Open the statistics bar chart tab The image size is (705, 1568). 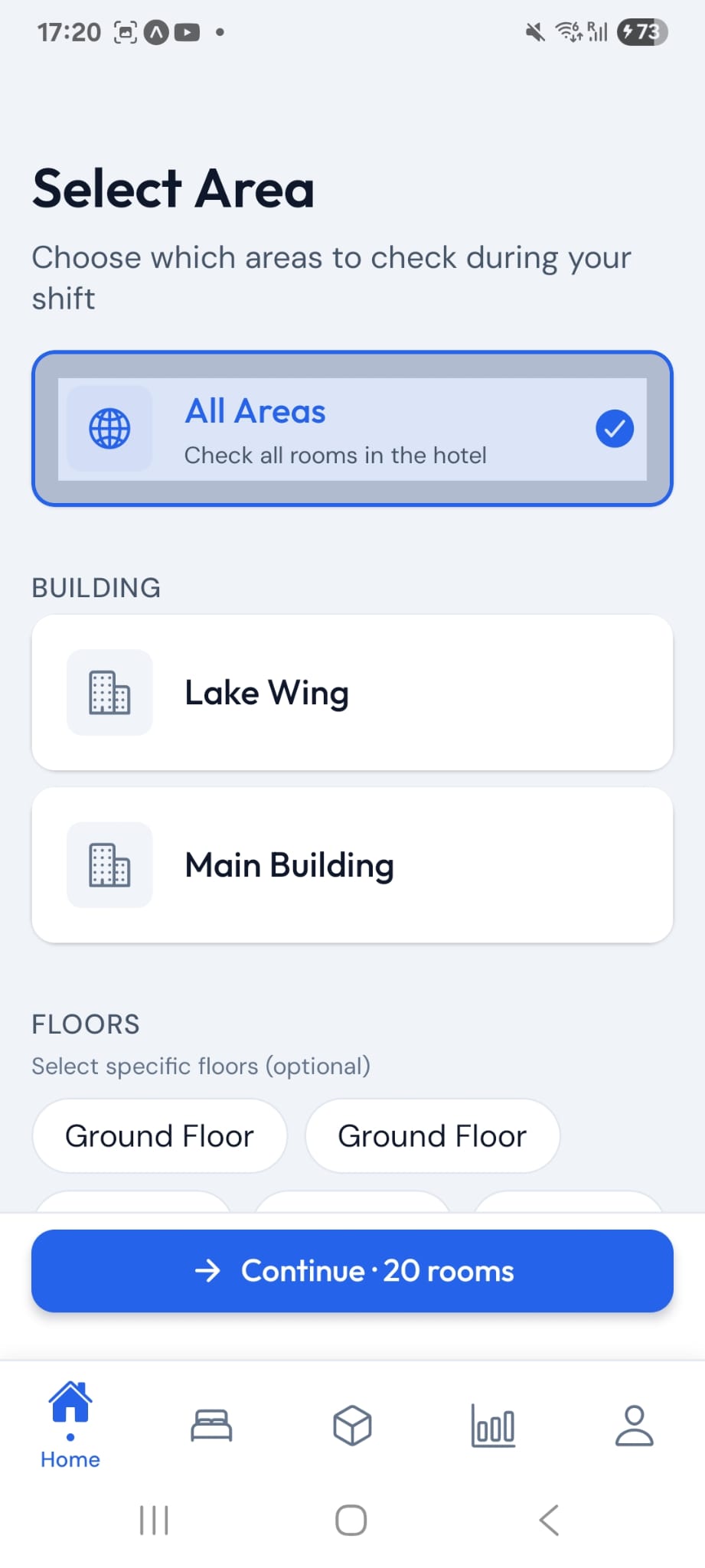tap(493, 1426)
